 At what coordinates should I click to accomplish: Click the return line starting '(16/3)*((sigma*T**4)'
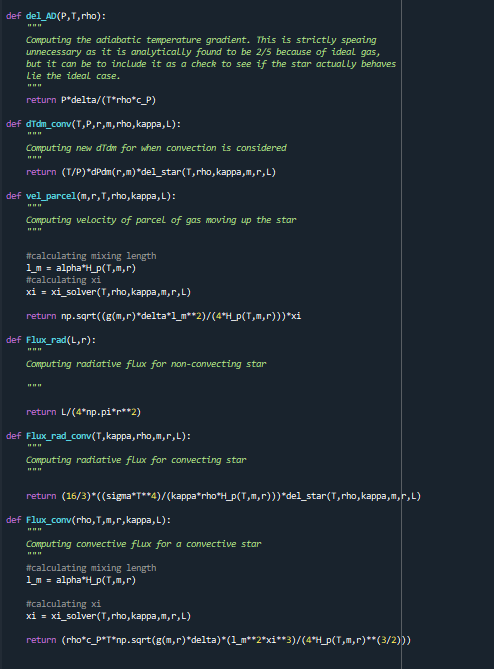click(x=224, y=496)
